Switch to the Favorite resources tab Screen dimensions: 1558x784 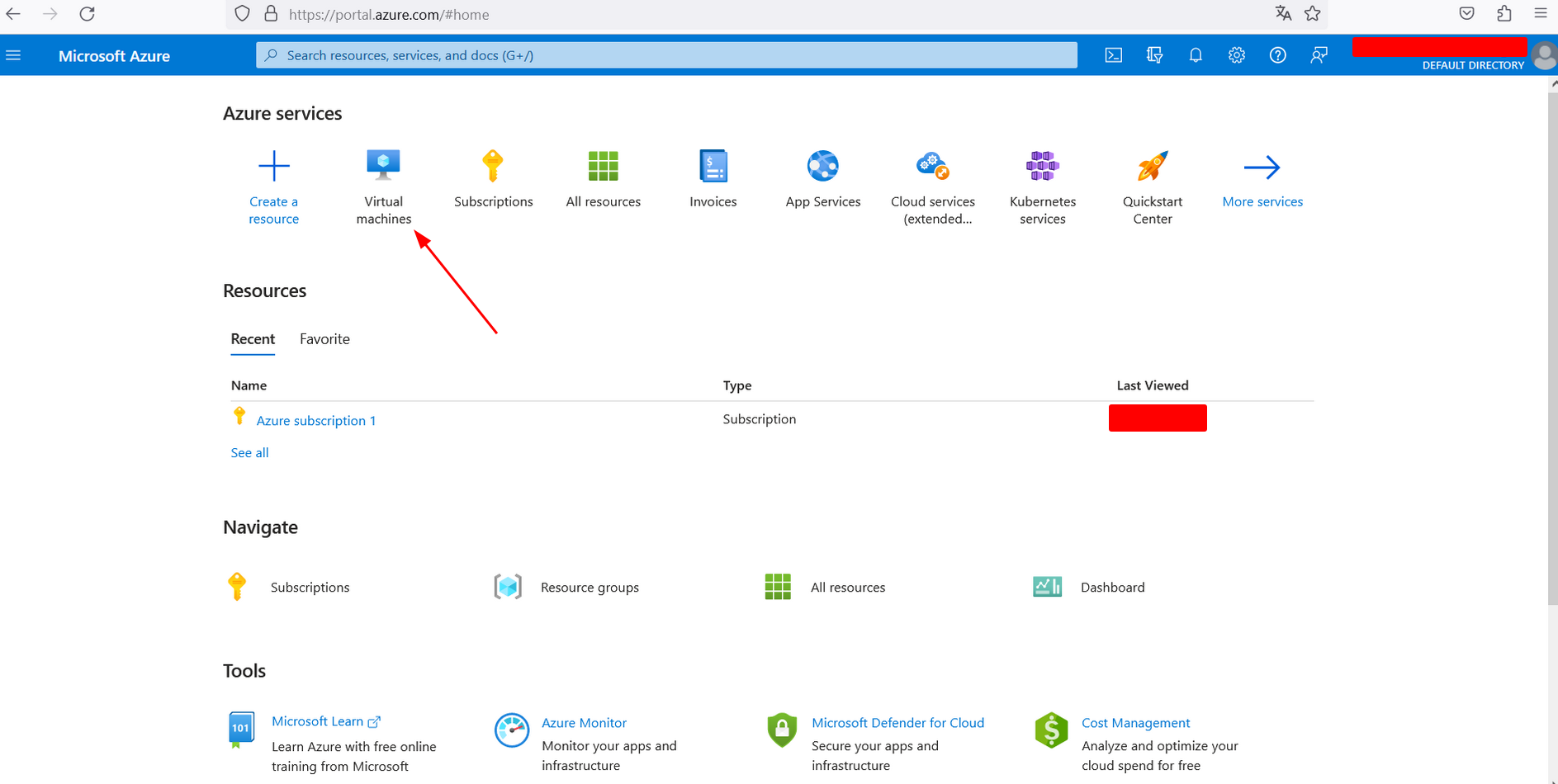click(x=324, y=339)
